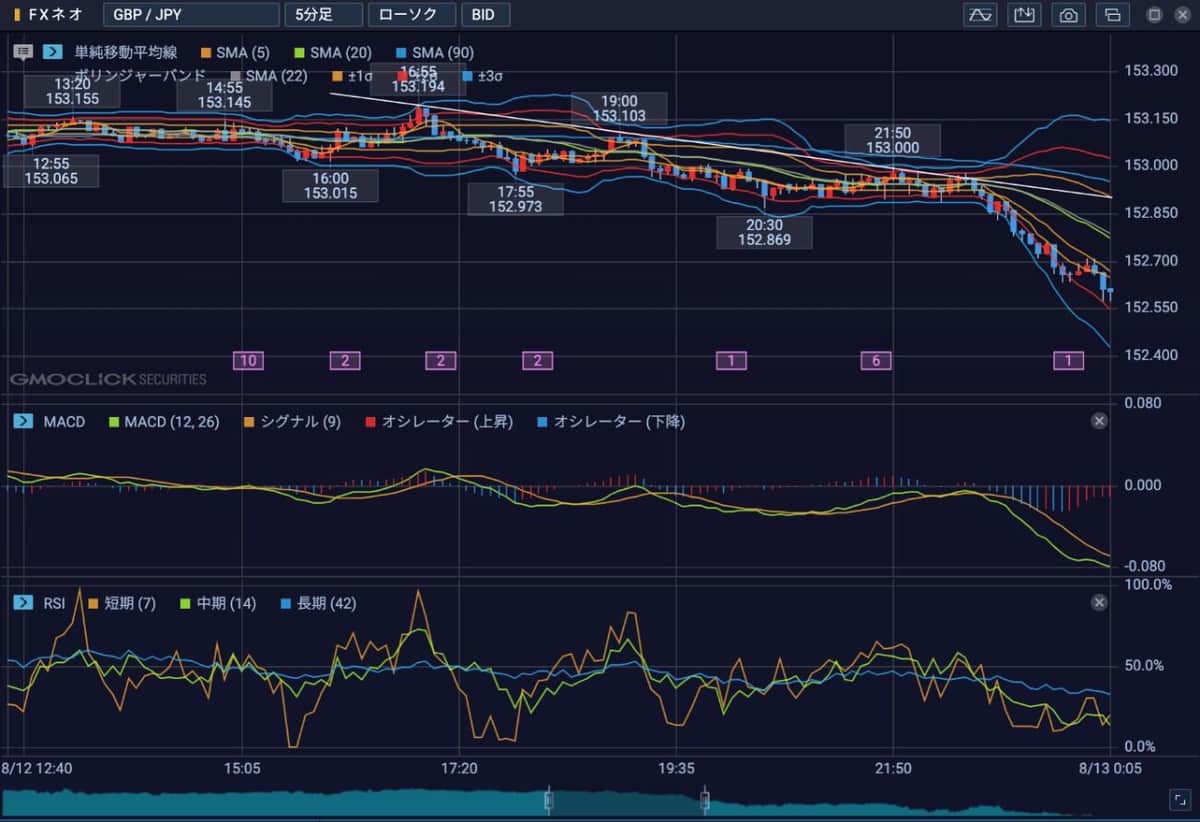The image size is (1200, 822).
Task: Take a chart snapshot with camera icon
Action: click(x=1069, y=15)
